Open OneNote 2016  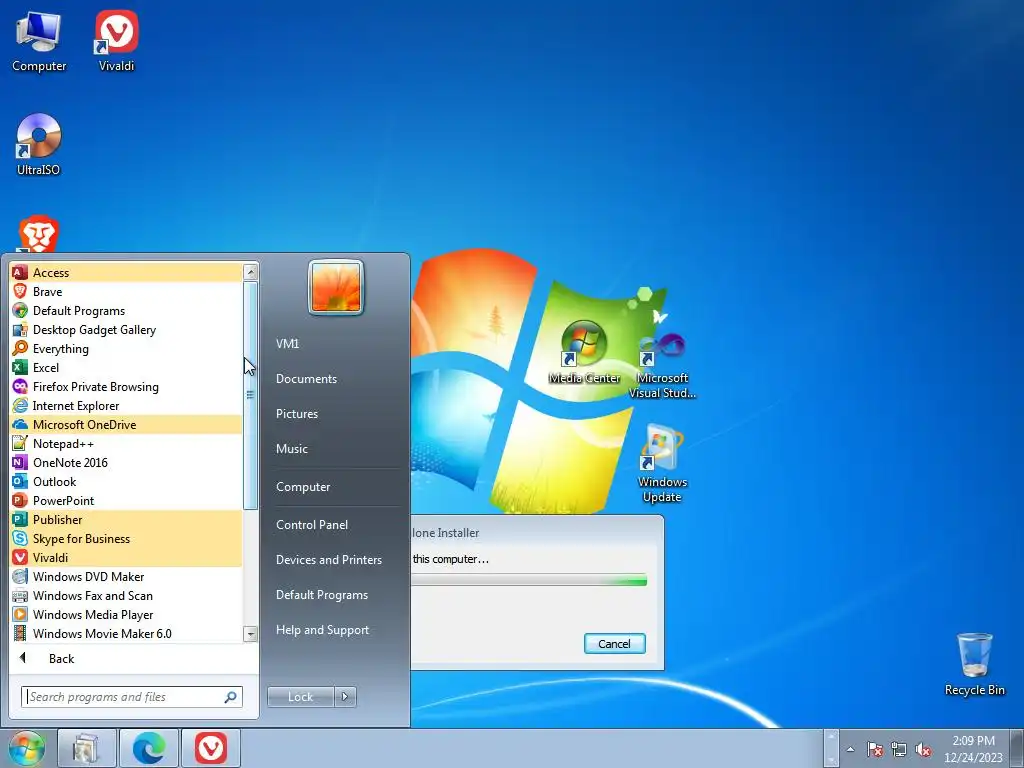coord(125,462)
